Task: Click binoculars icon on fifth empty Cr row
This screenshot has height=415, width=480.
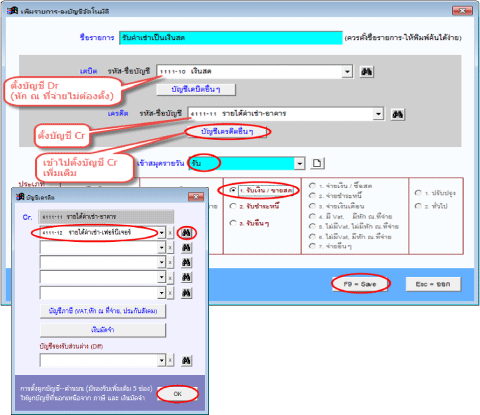Action: point(186,293)
